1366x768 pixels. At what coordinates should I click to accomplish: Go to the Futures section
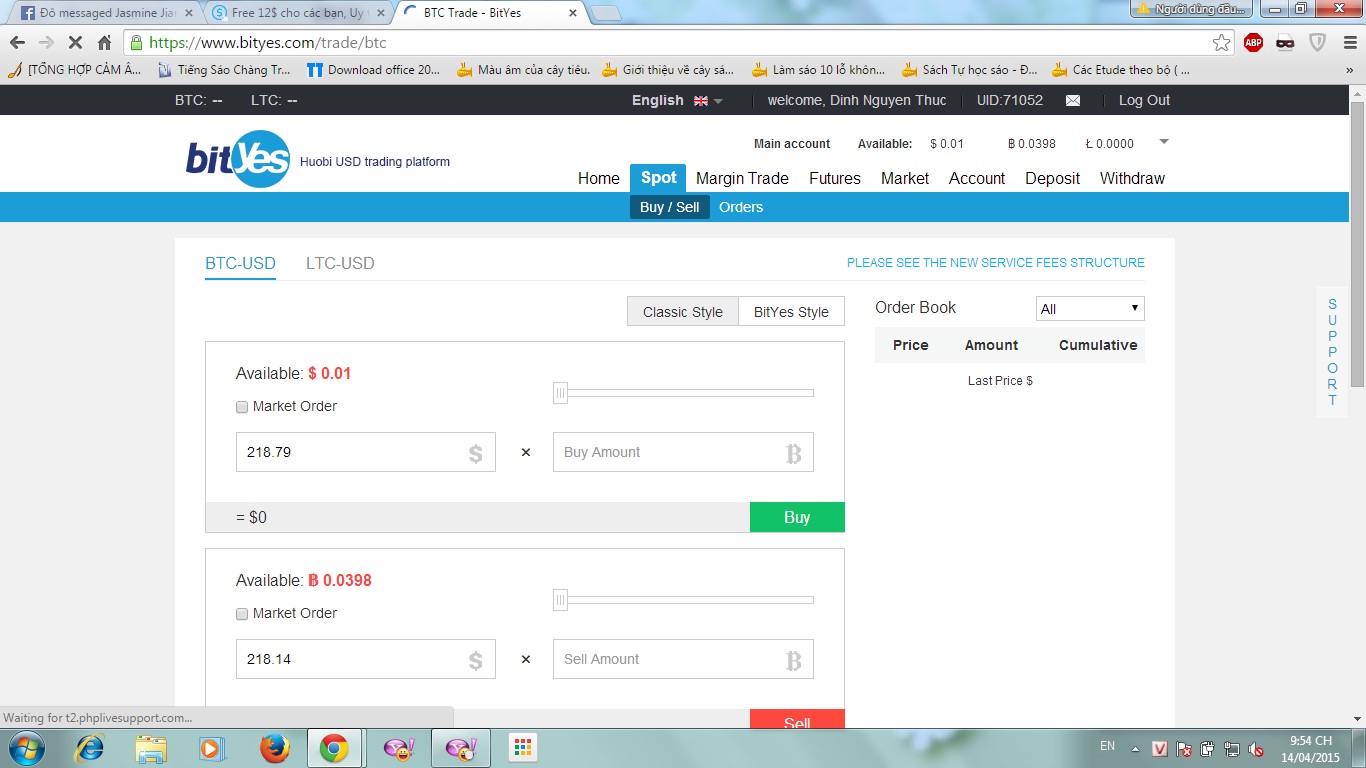coord(835,178)
